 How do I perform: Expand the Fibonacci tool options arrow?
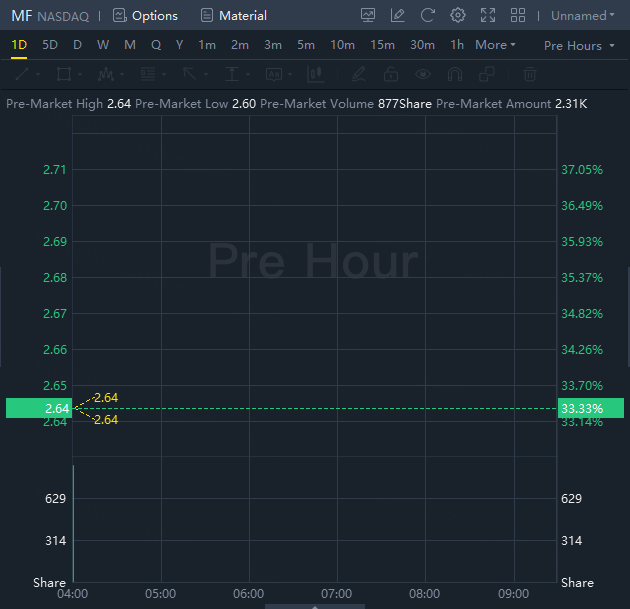[x=164, y=74]
